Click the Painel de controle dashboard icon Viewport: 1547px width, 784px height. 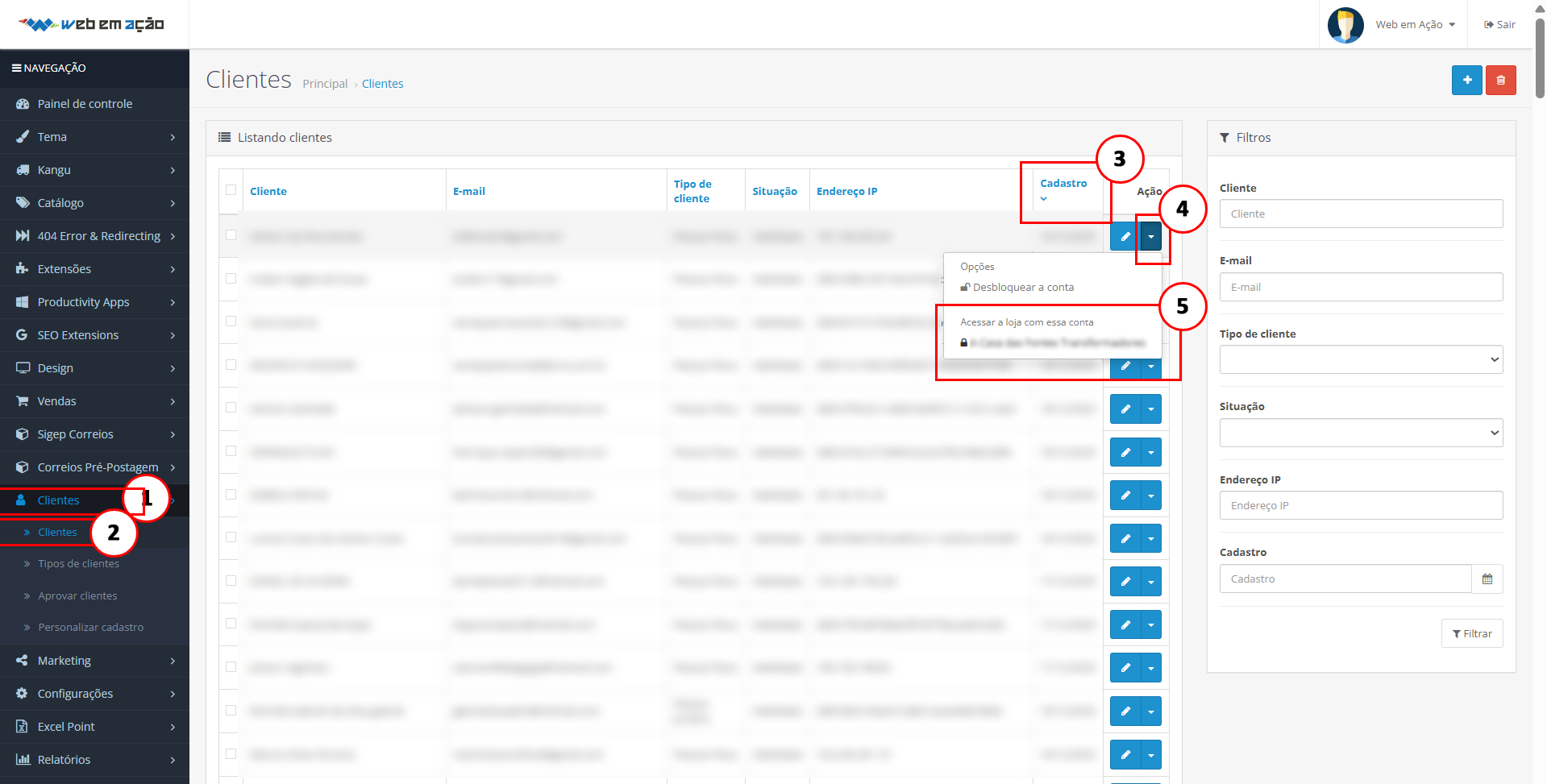point(23,104)
